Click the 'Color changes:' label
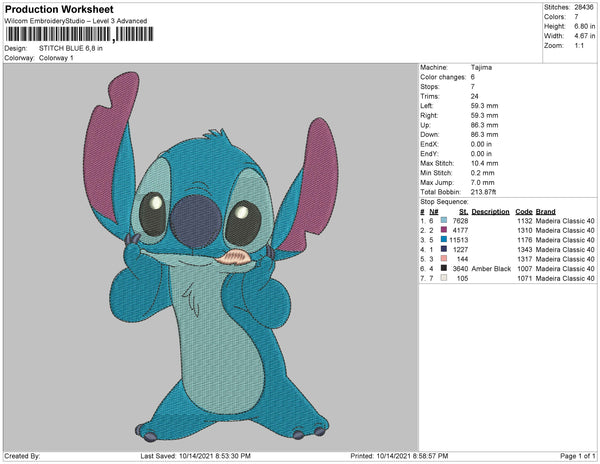Image resolution: width=600 pixels, height=464 pixels. point(443,77)
